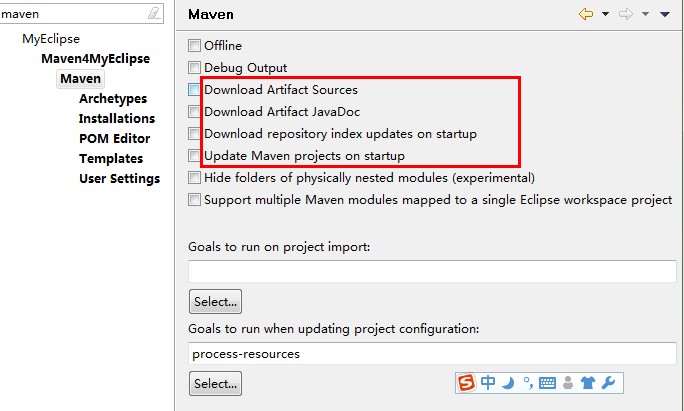Click the forward navigation arrow icon
The image size is (684, 411).
[626, 14]
